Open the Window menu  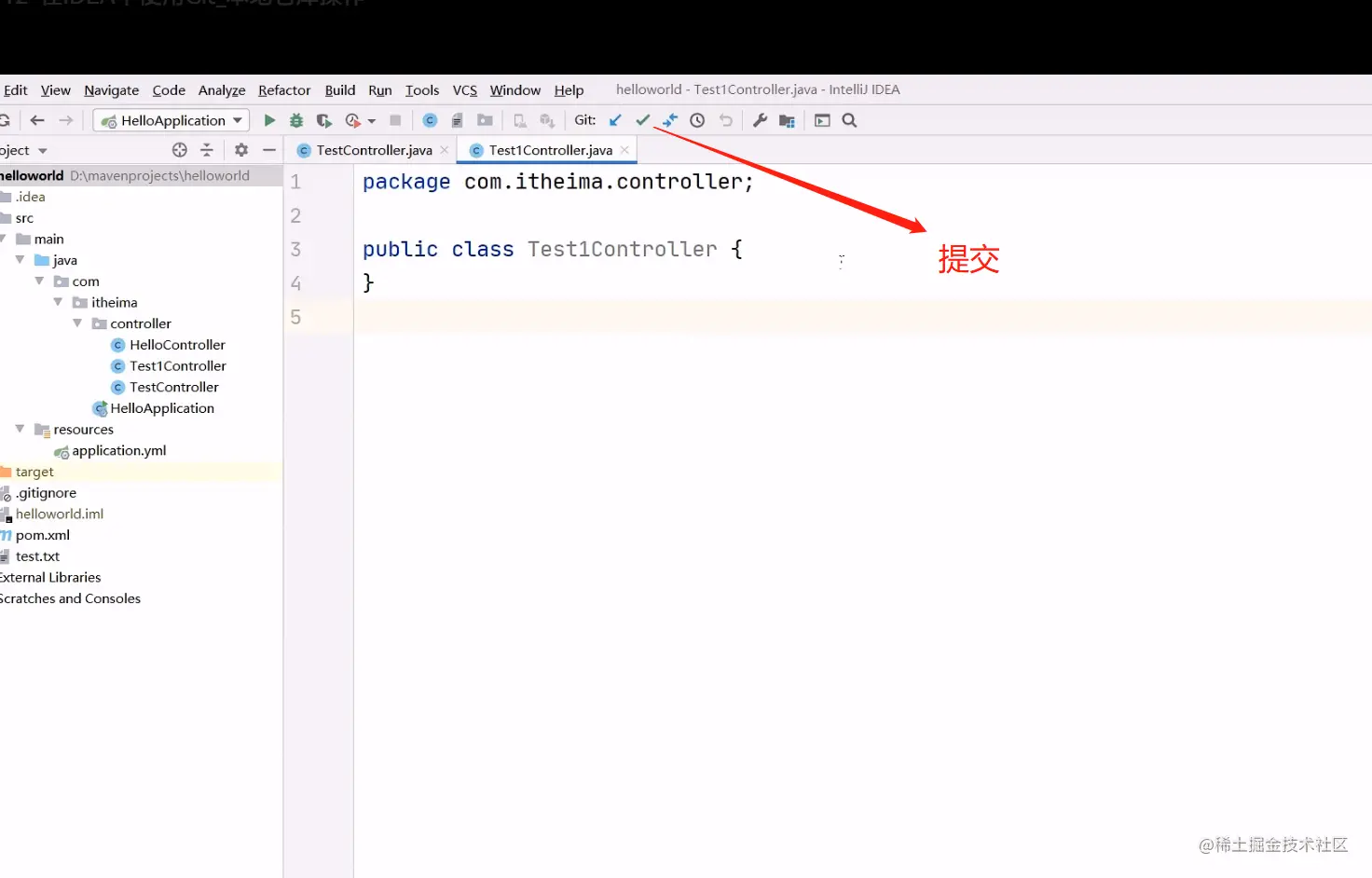(x=515, y=90)
